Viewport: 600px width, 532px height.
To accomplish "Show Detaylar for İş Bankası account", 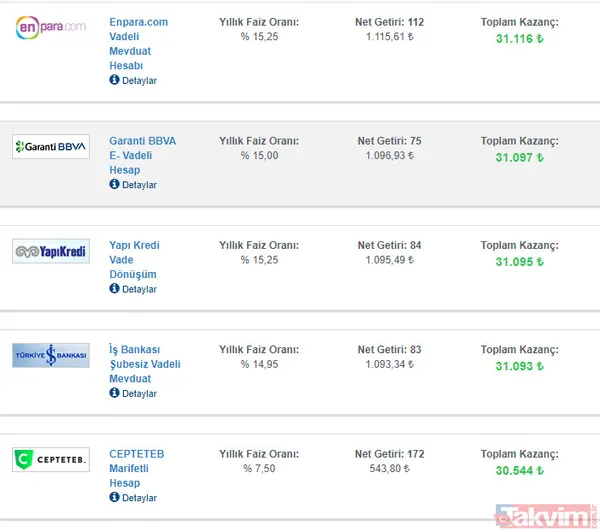I will pyautogui.click(x=139, y=393).
